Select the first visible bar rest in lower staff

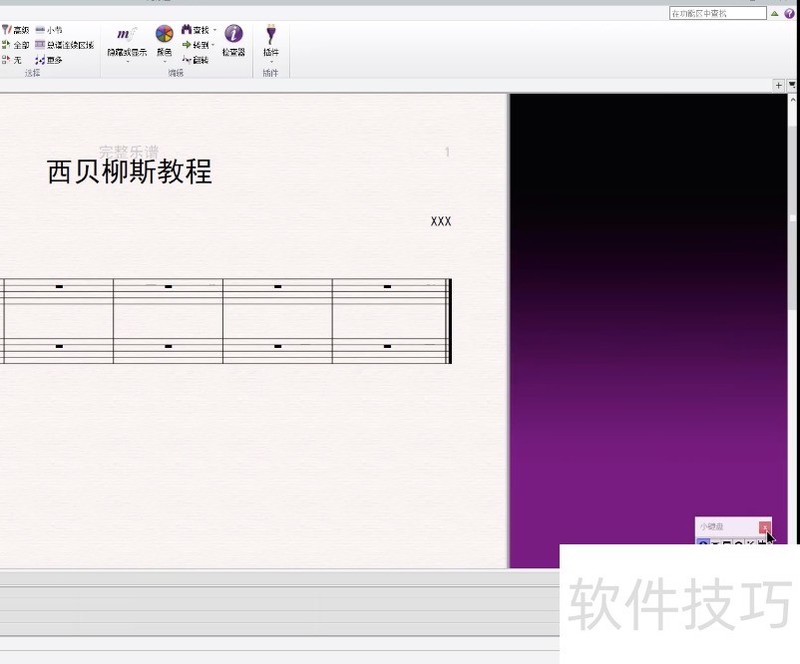point(59,347)
